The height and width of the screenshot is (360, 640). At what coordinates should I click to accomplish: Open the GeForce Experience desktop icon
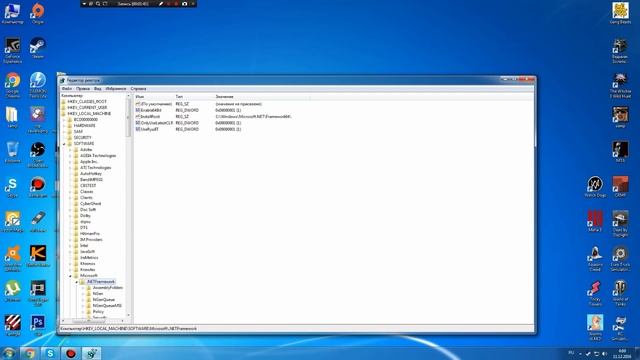(12, 50)
